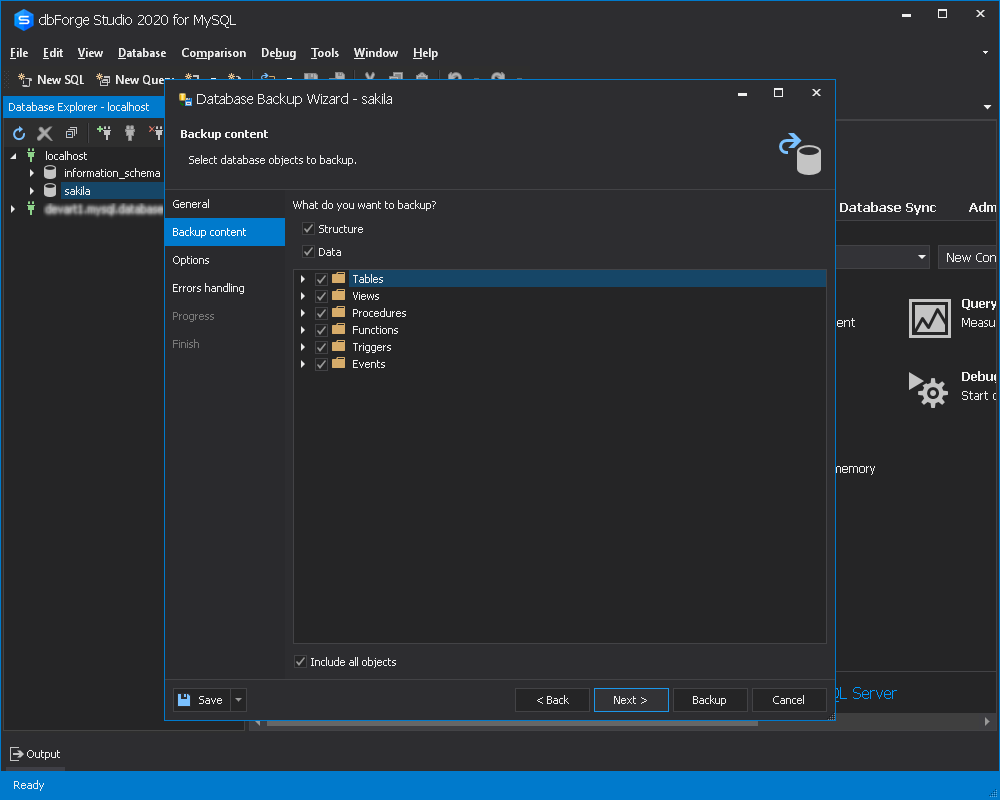Click the horizontal scrollbar in the main window
The height and width of the screenshot is (800, 1000).
pyautogui.click(x=511, y=723)
